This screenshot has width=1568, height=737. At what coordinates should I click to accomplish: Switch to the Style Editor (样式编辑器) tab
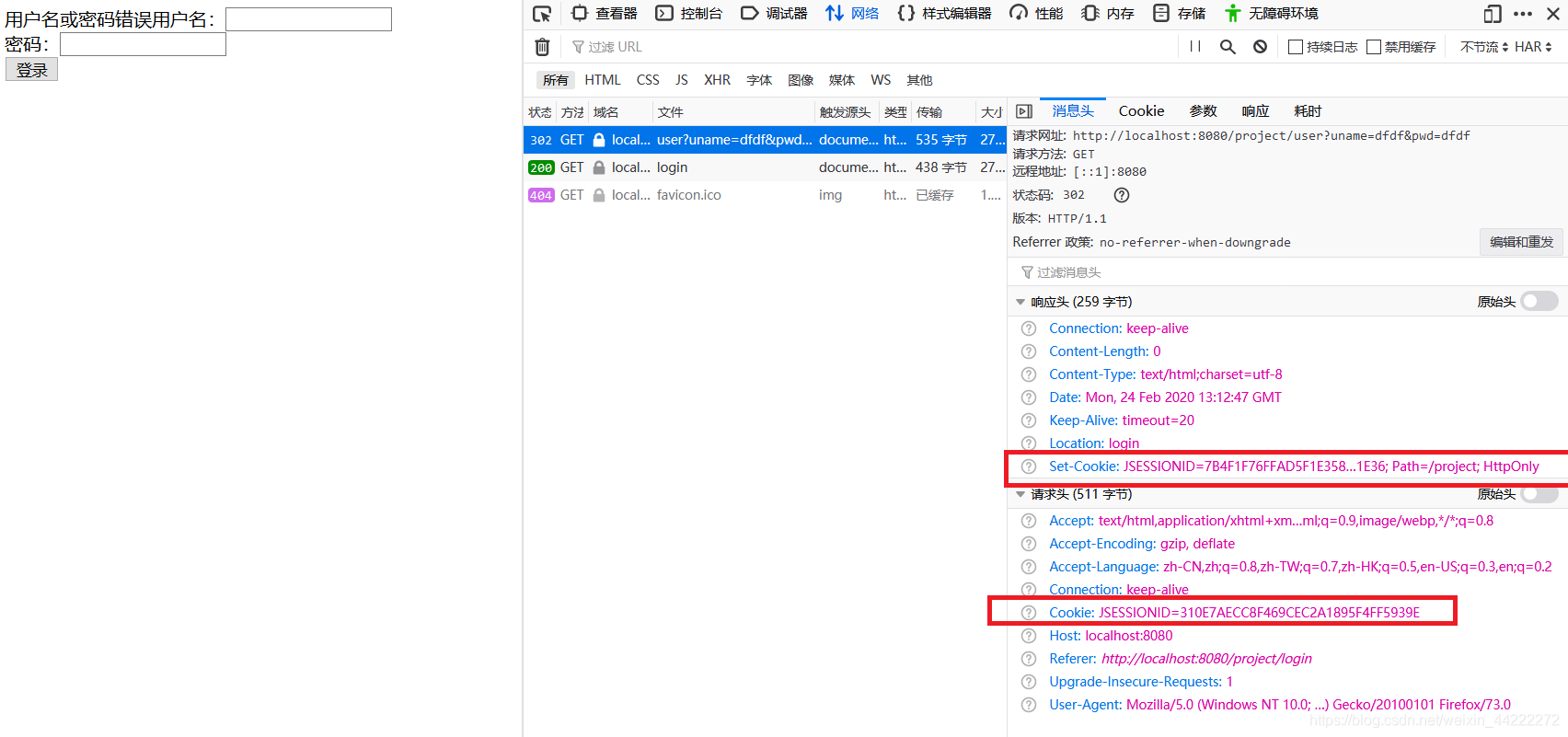point(945,14)
